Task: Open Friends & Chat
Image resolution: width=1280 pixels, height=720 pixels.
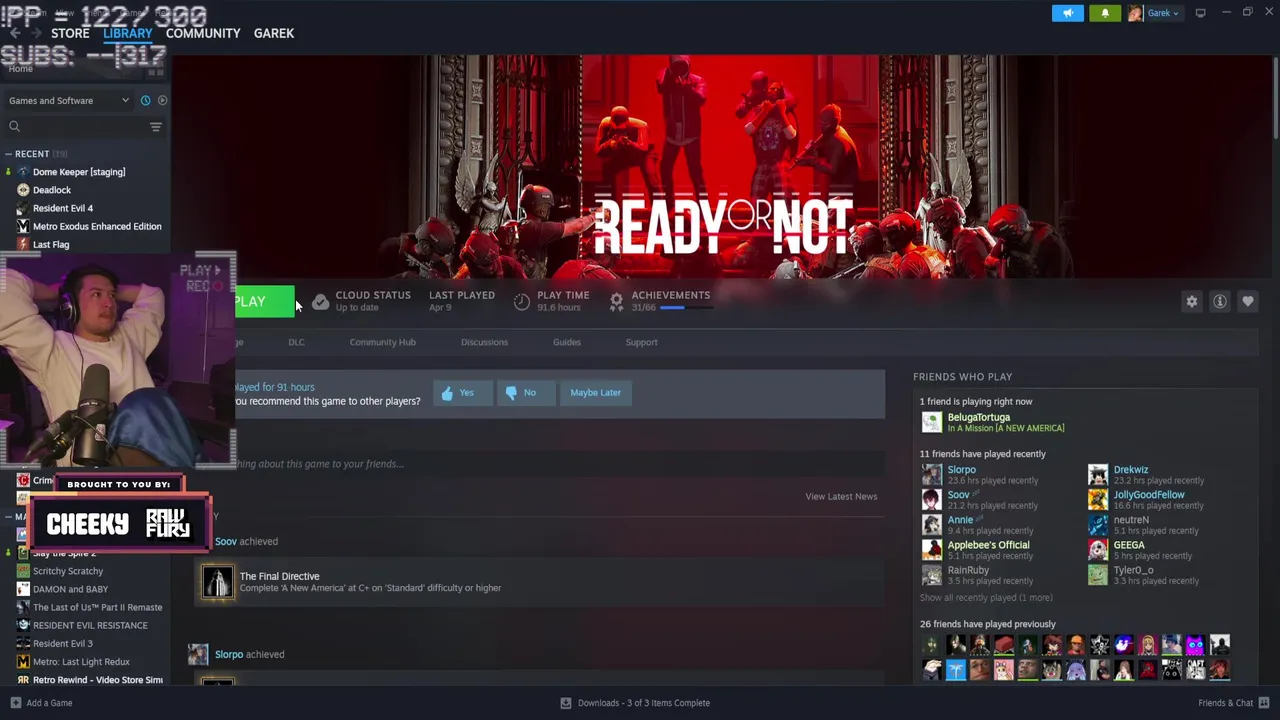Action: pyautogui.click(x=1232, y=703)
